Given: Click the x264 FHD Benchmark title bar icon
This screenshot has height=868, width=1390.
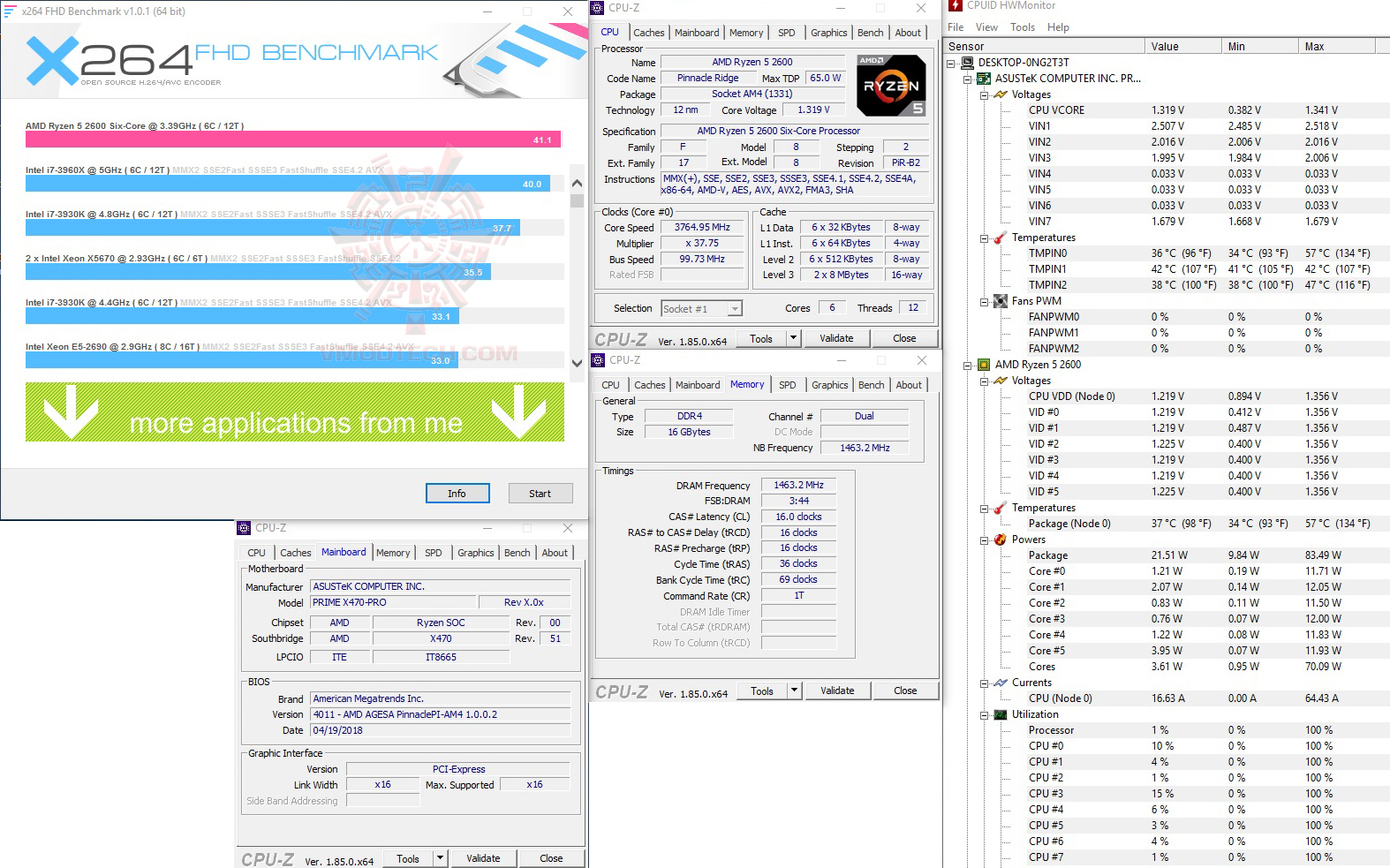Looking at the screenshot, I should click(11, 11).
